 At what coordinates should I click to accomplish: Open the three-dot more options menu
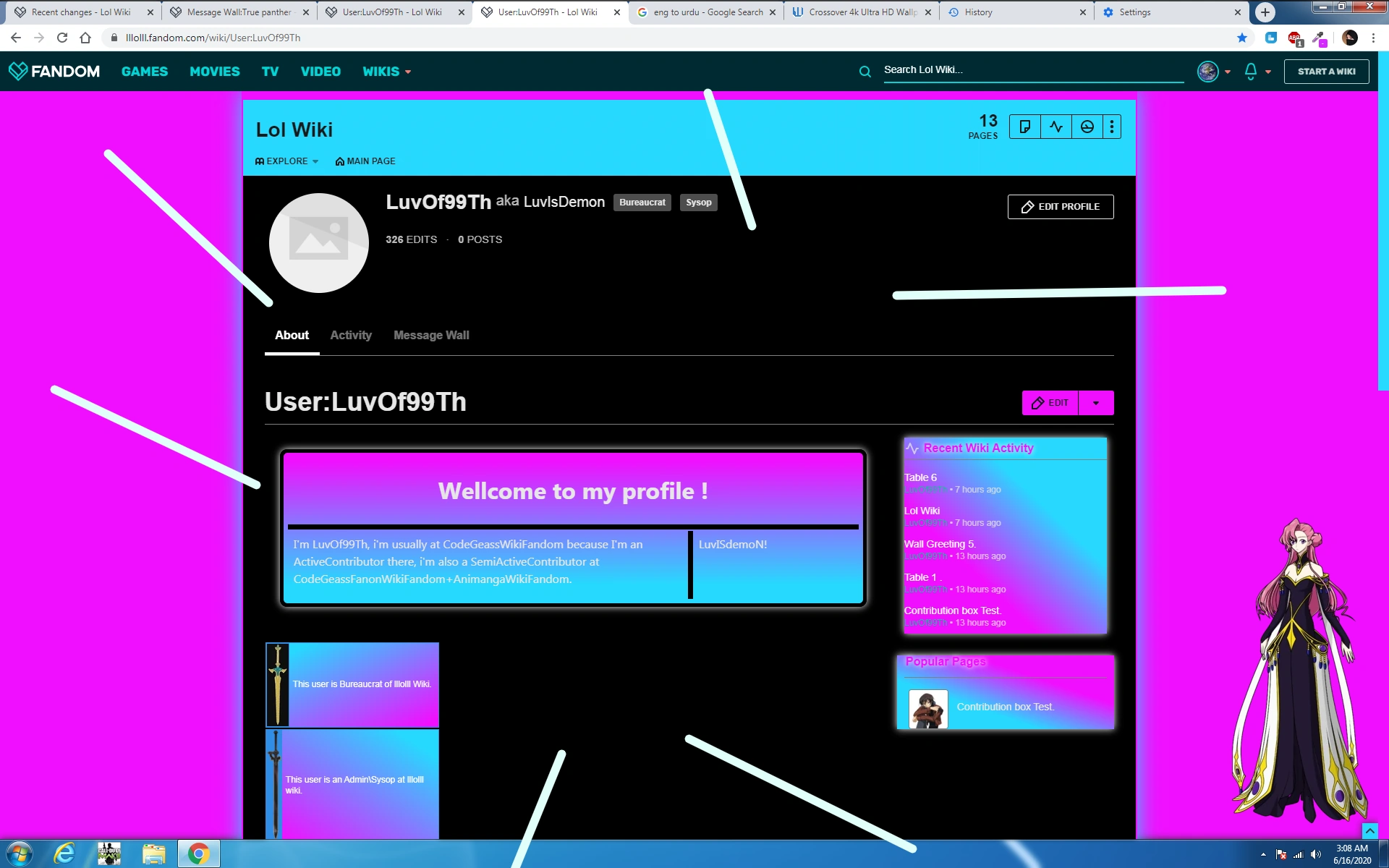(x=1112, y=127)
